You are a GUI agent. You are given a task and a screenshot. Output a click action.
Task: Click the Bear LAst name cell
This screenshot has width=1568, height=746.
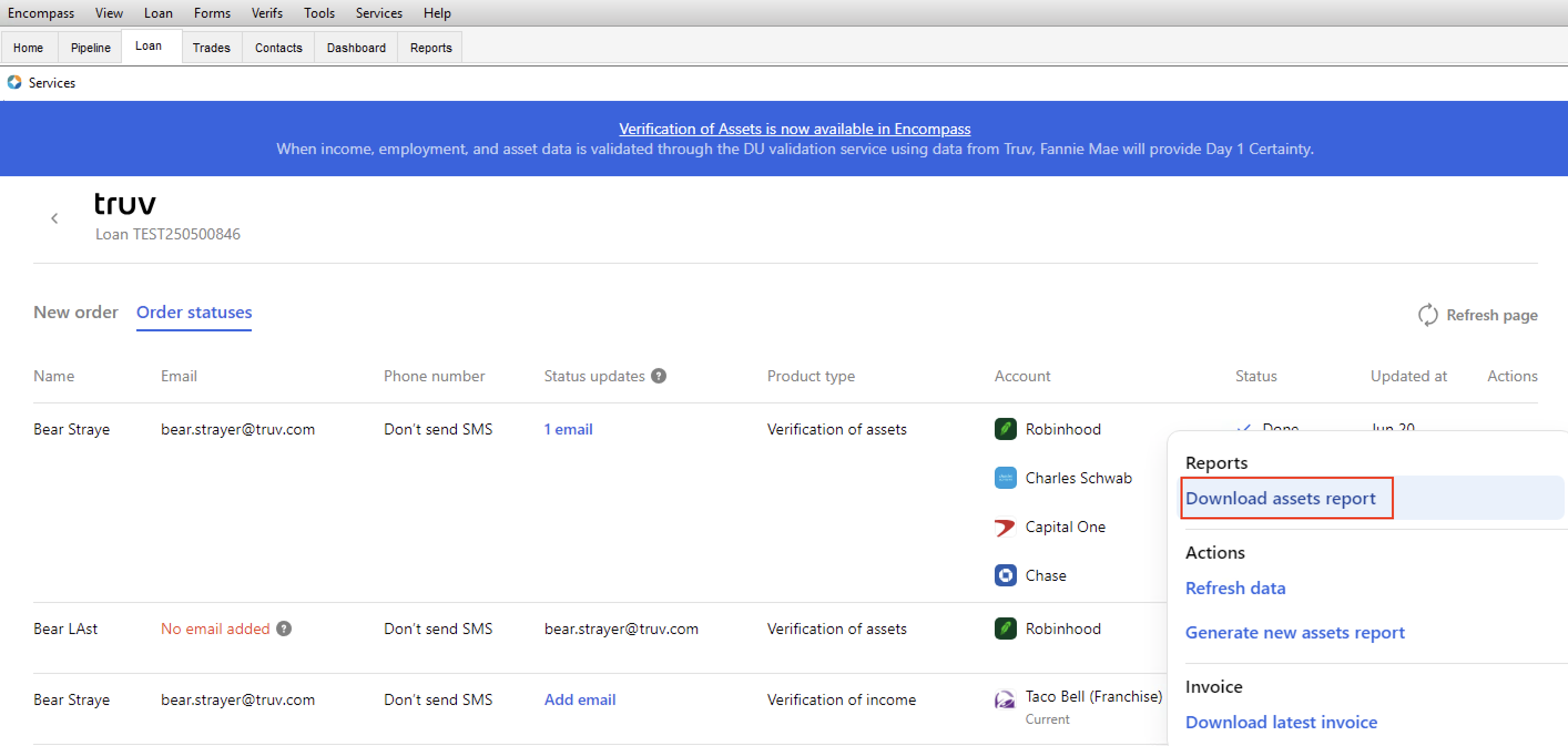[66, 629]
